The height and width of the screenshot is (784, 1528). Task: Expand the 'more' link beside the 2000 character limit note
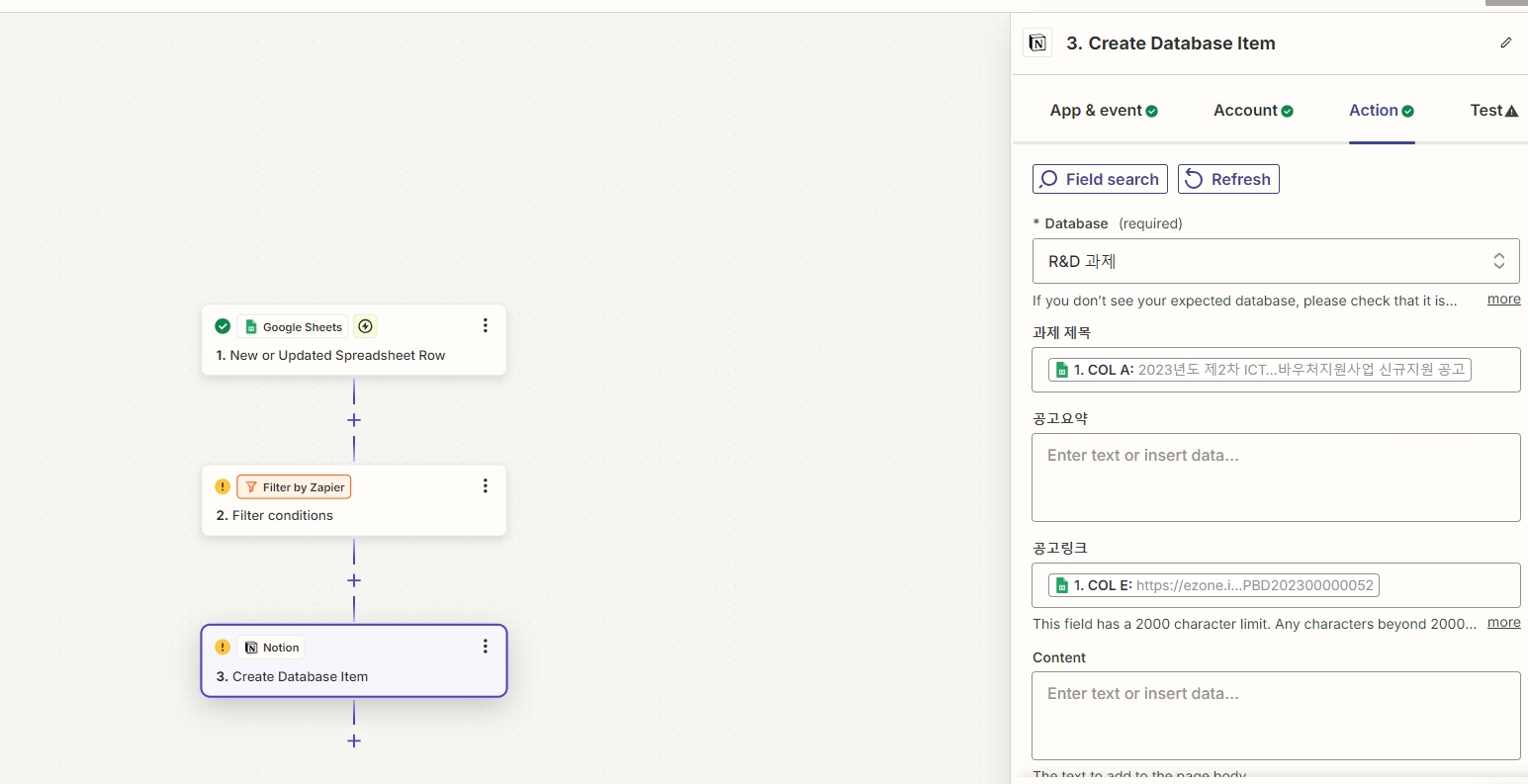coord(1504,623)
